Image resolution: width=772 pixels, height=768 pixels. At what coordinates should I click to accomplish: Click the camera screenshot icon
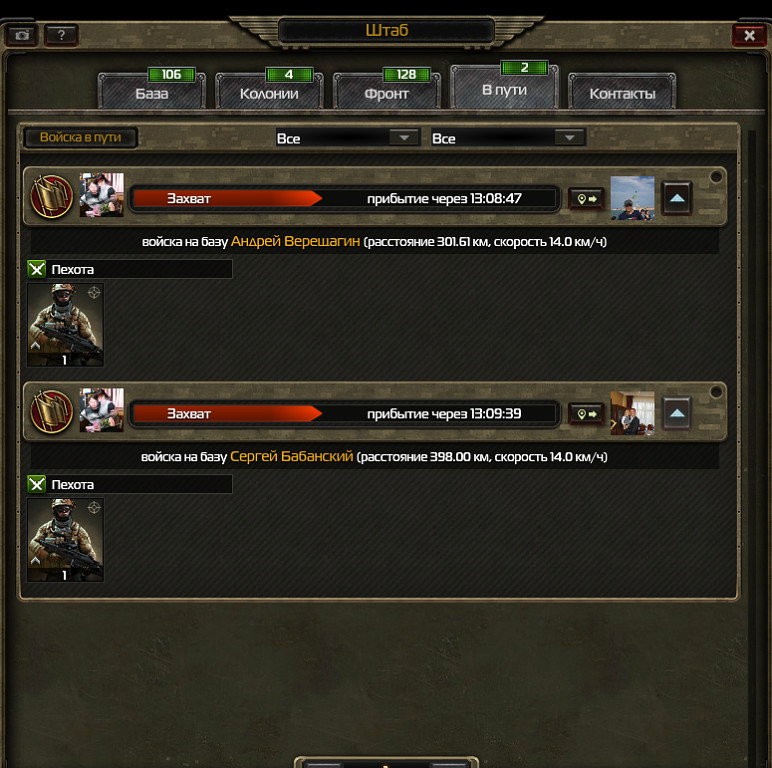tap(22, 35)
